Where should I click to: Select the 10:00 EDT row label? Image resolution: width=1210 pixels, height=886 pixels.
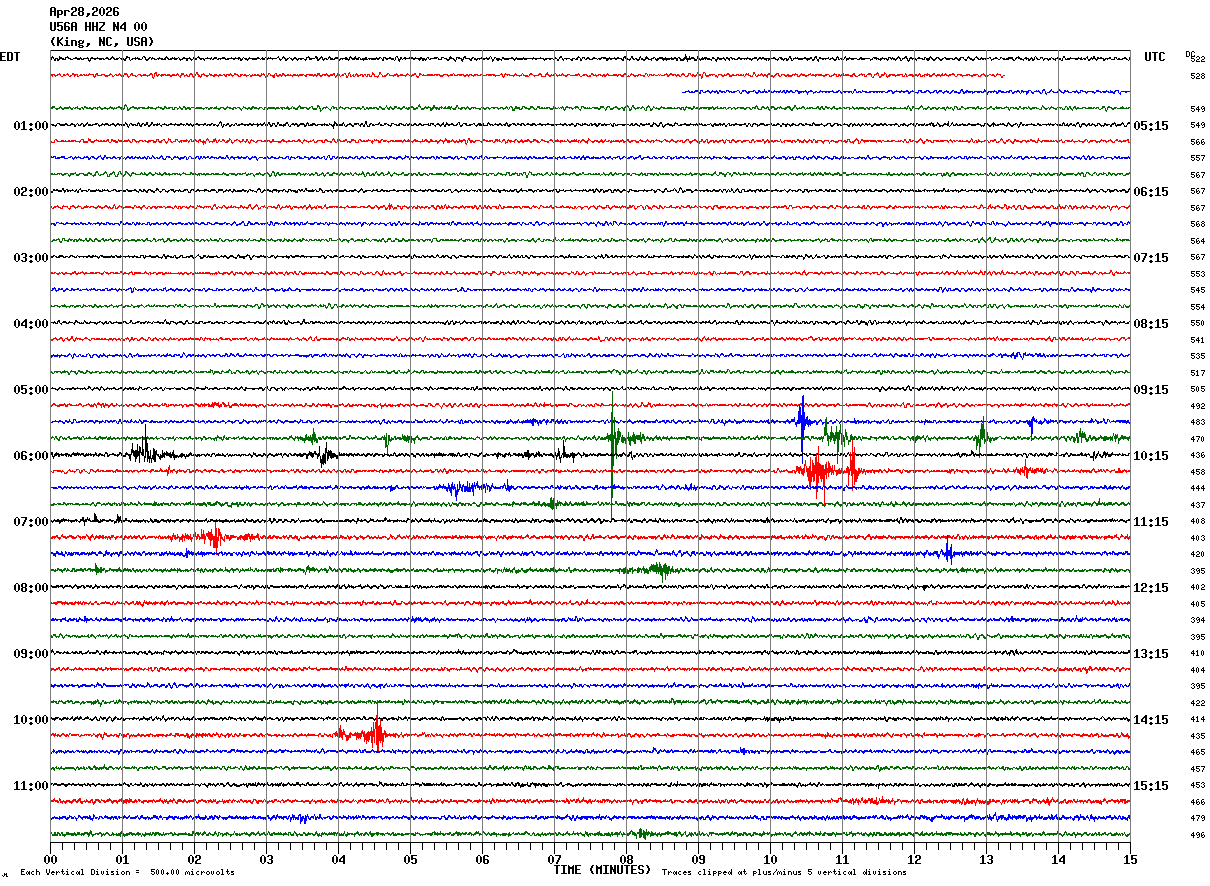(x=31, y=720)
